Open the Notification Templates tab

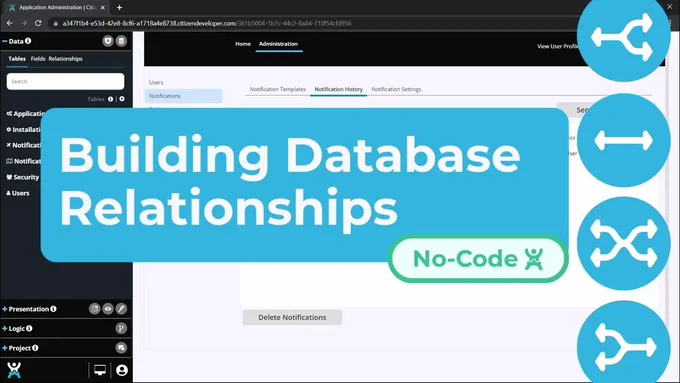pyautogui.click(x=278, y=89)
